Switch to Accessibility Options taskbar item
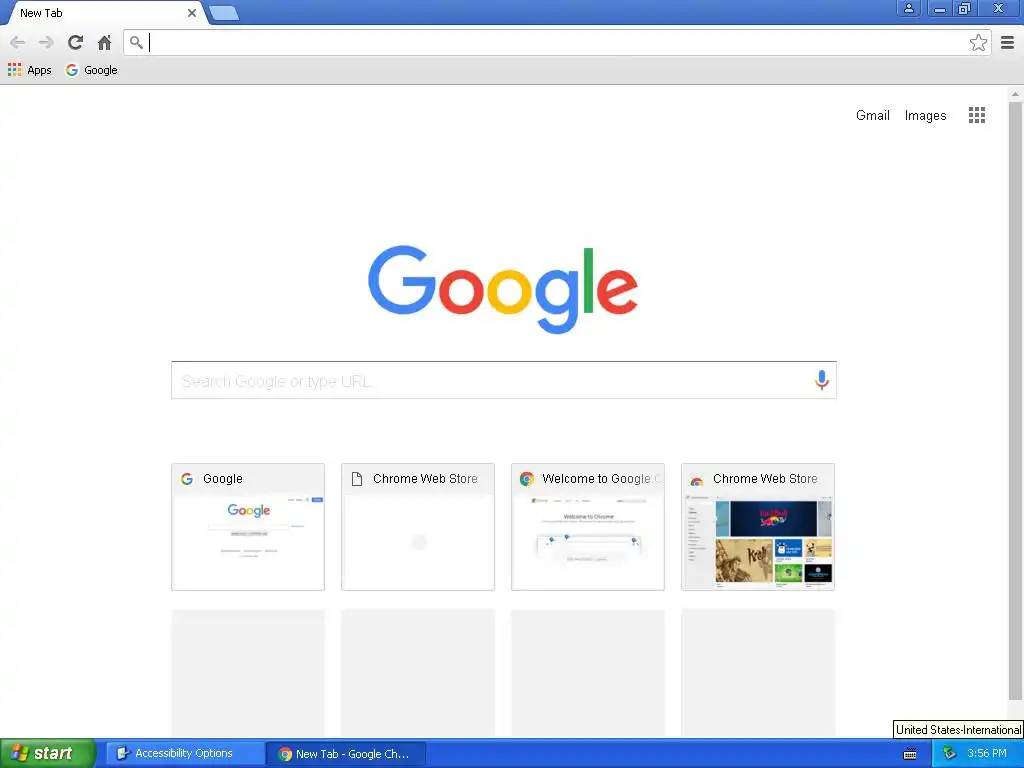Viewport: 1024px width, 768px height. [x=185, y=753]
